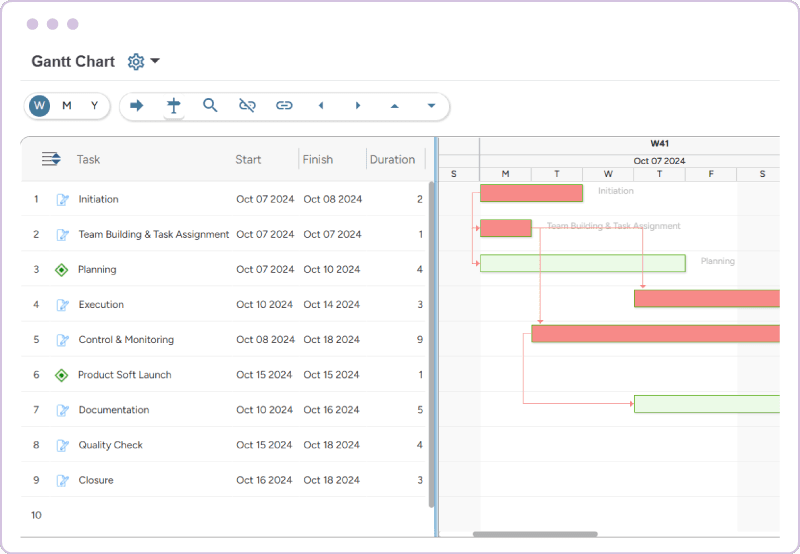This screenshot has width=800, height=554.
Task: Click the down triangle move-down icon
Action: [x=431, y=106]
